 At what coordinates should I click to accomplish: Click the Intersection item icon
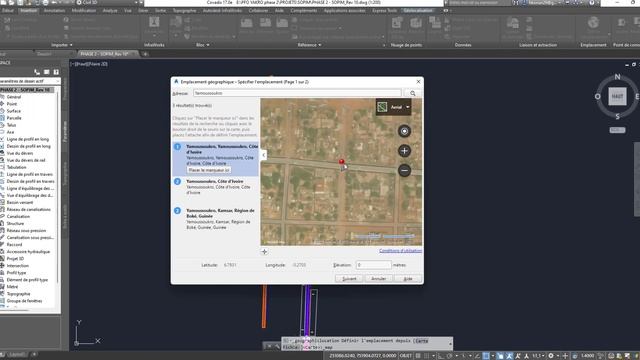(x=2, y=266)
